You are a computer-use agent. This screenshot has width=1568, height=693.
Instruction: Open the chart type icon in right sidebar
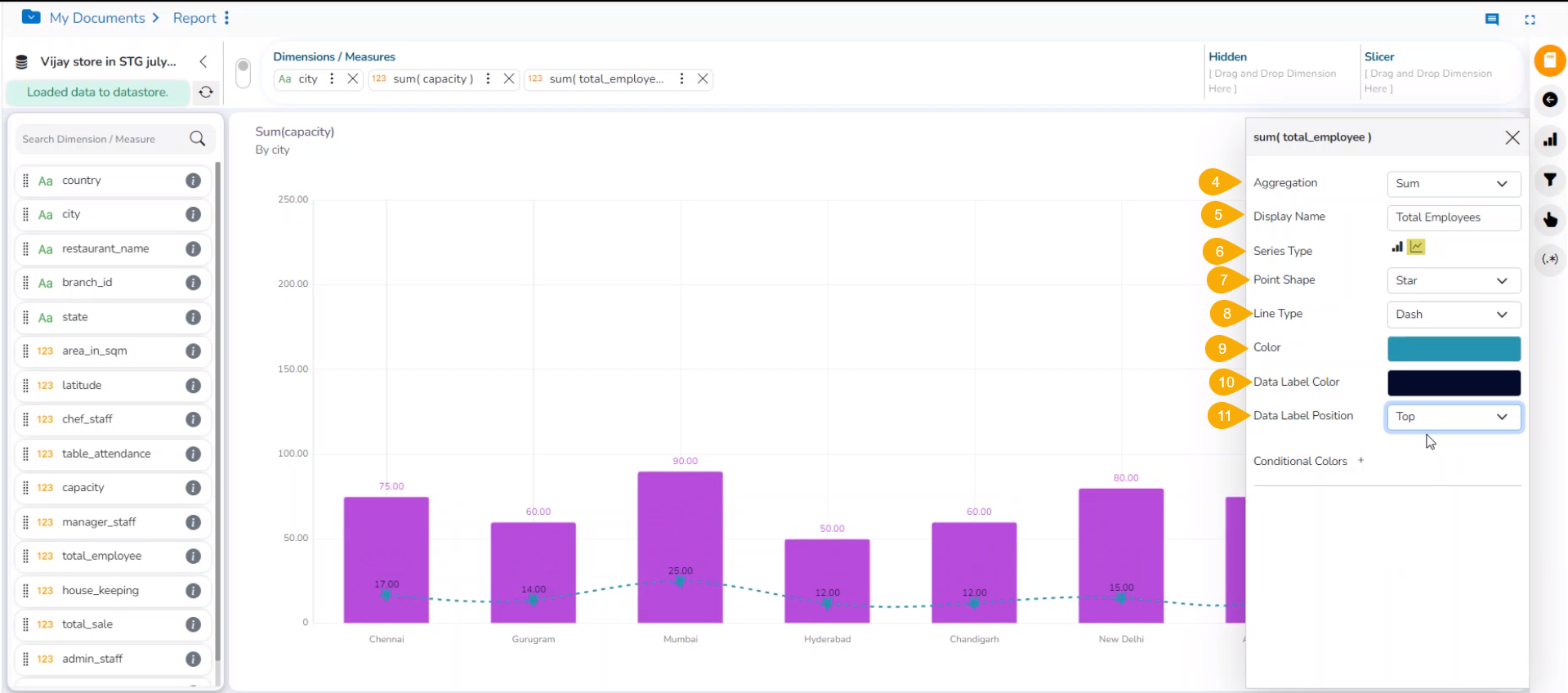[x=1549, y=140]
